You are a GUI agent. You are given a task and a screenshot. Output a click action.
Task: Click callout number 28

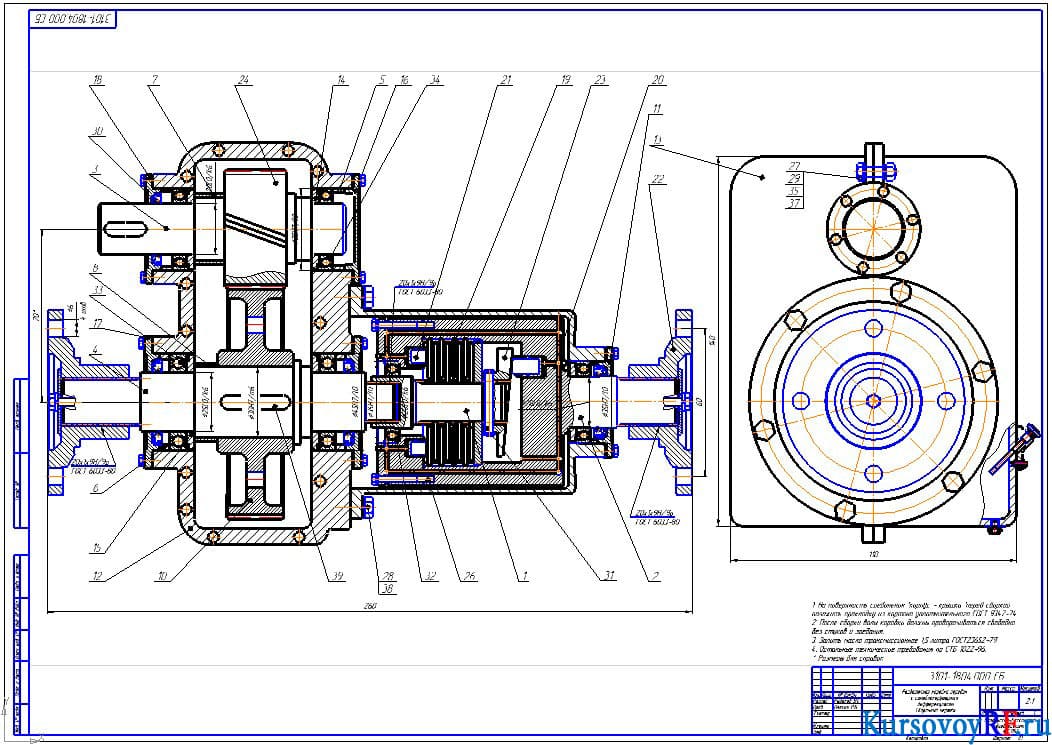pyautogui.click(x=388, y=576)
